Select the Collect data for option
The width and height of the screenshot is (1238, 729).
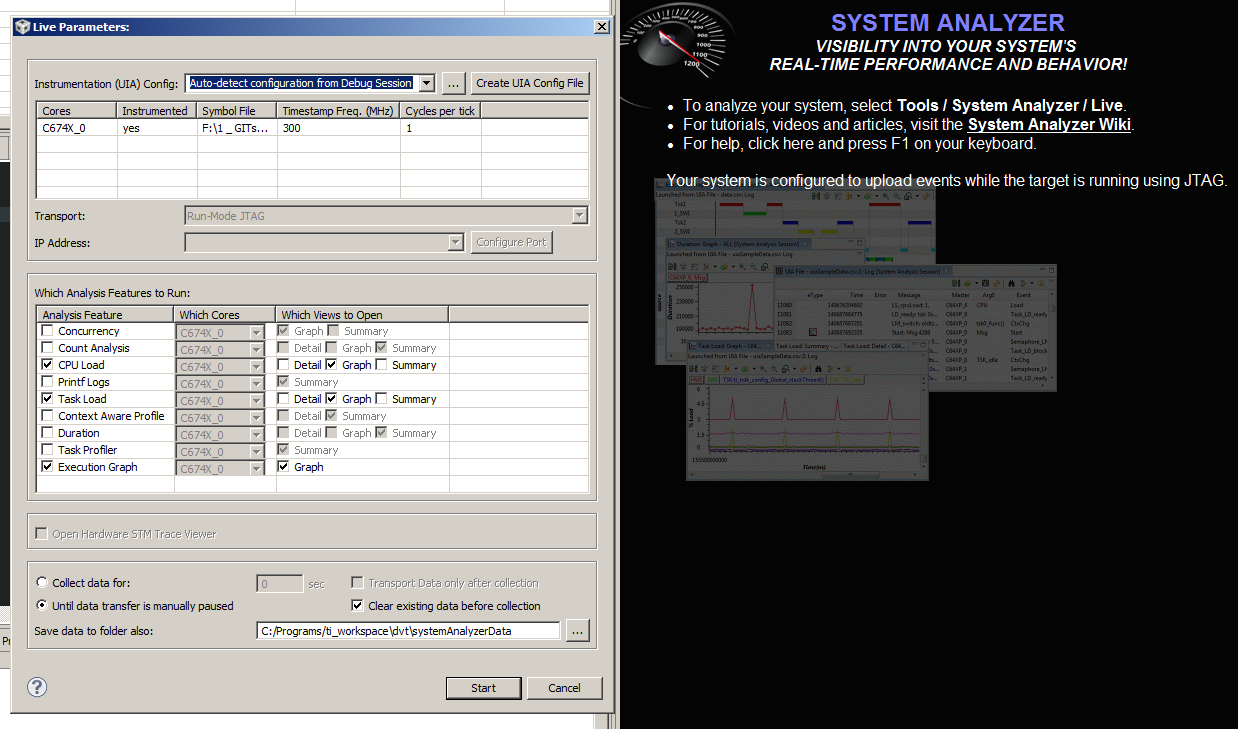click(x=42, y=583)
